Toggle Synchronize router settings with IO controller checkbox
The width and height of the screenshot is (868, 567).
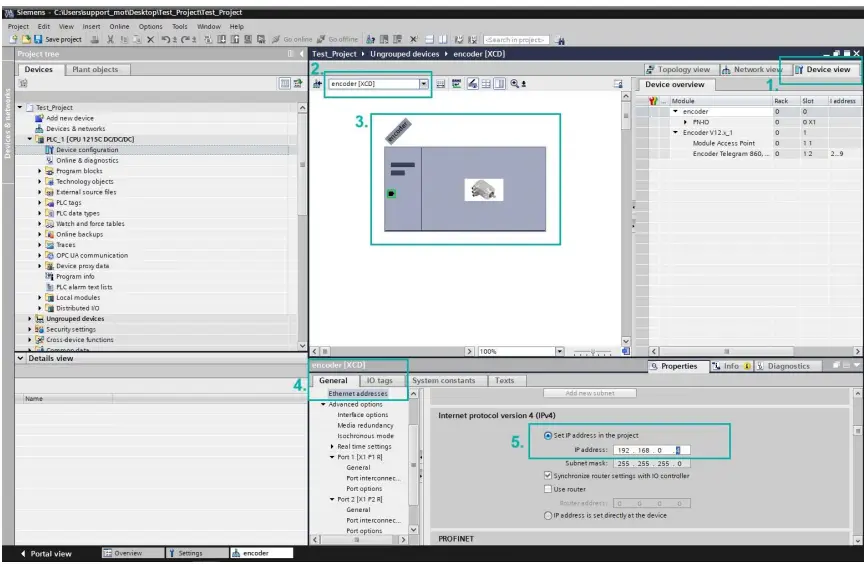[547, 476]
